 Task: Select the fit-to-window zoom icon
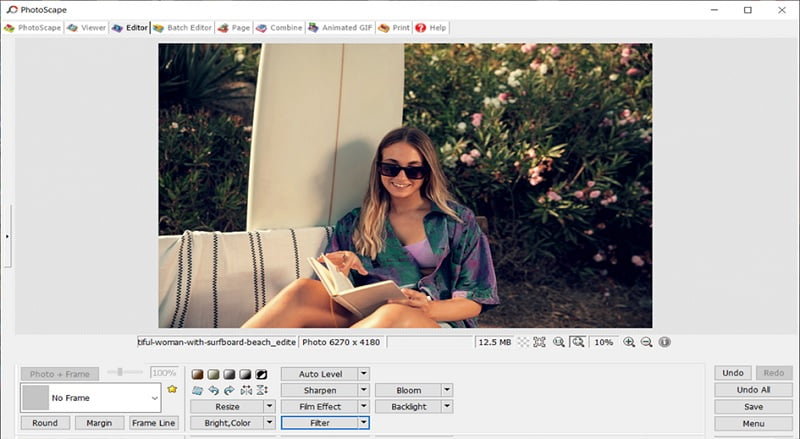coord(578,342)
